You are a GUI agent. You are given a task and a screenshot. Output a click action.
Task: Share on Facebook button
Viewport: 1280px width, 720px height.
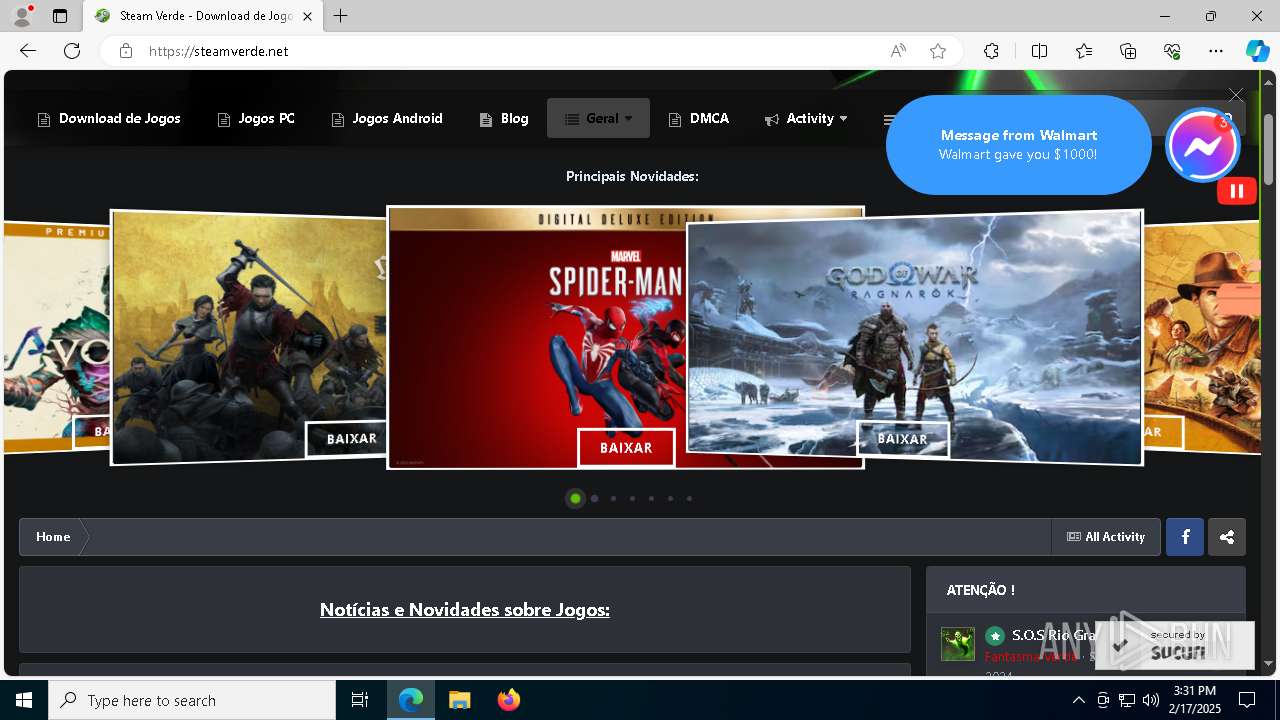pyautogui.click(x=1185, y=537)
